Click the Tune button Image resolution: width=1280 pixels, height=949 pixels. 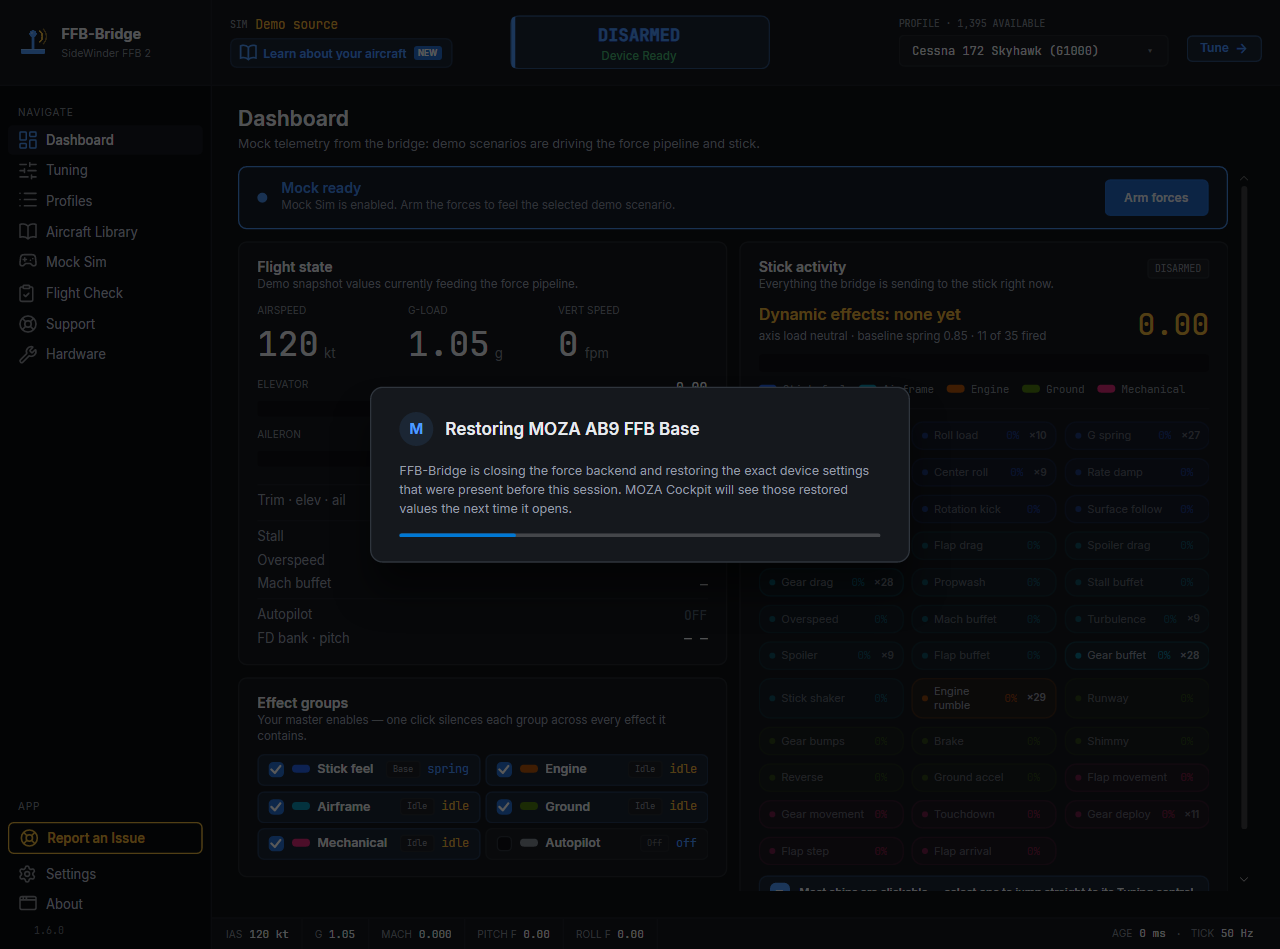pyautogui.click(x=1224, y=48)
